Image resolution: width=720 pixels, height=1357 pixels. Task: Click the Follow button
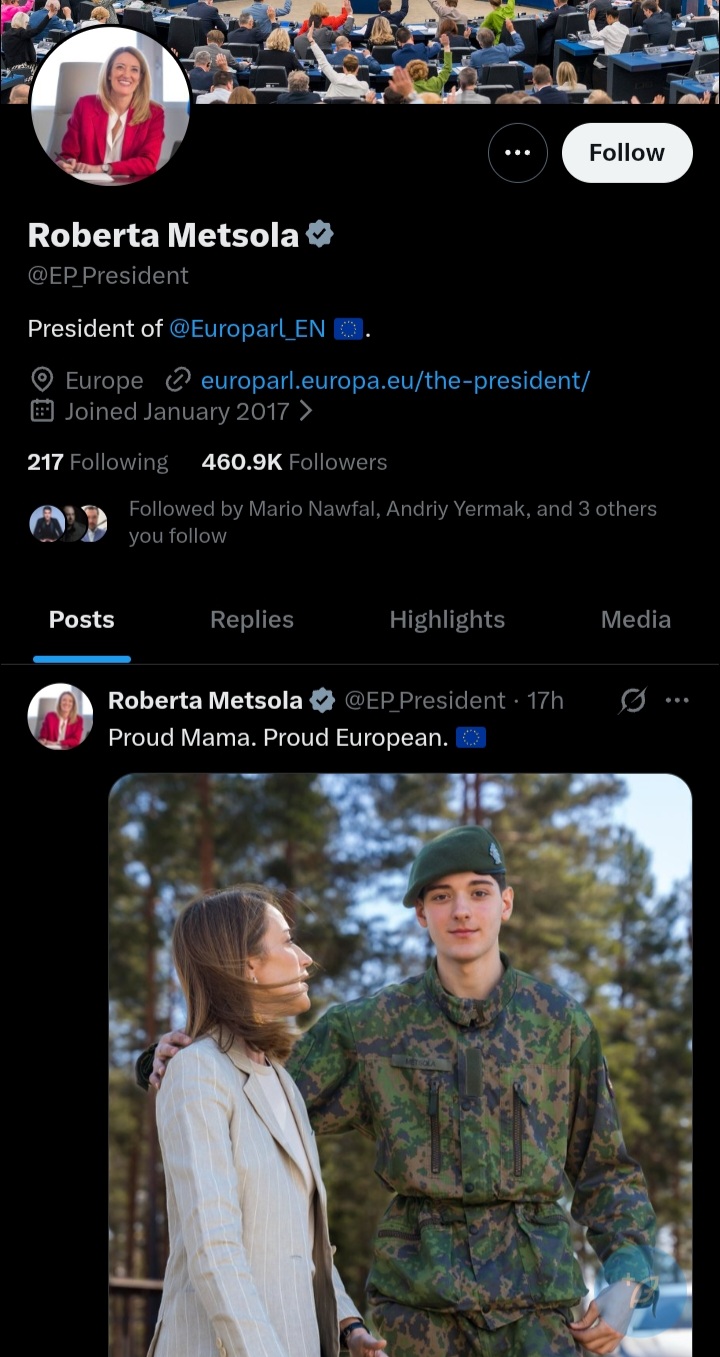[626, 153]
